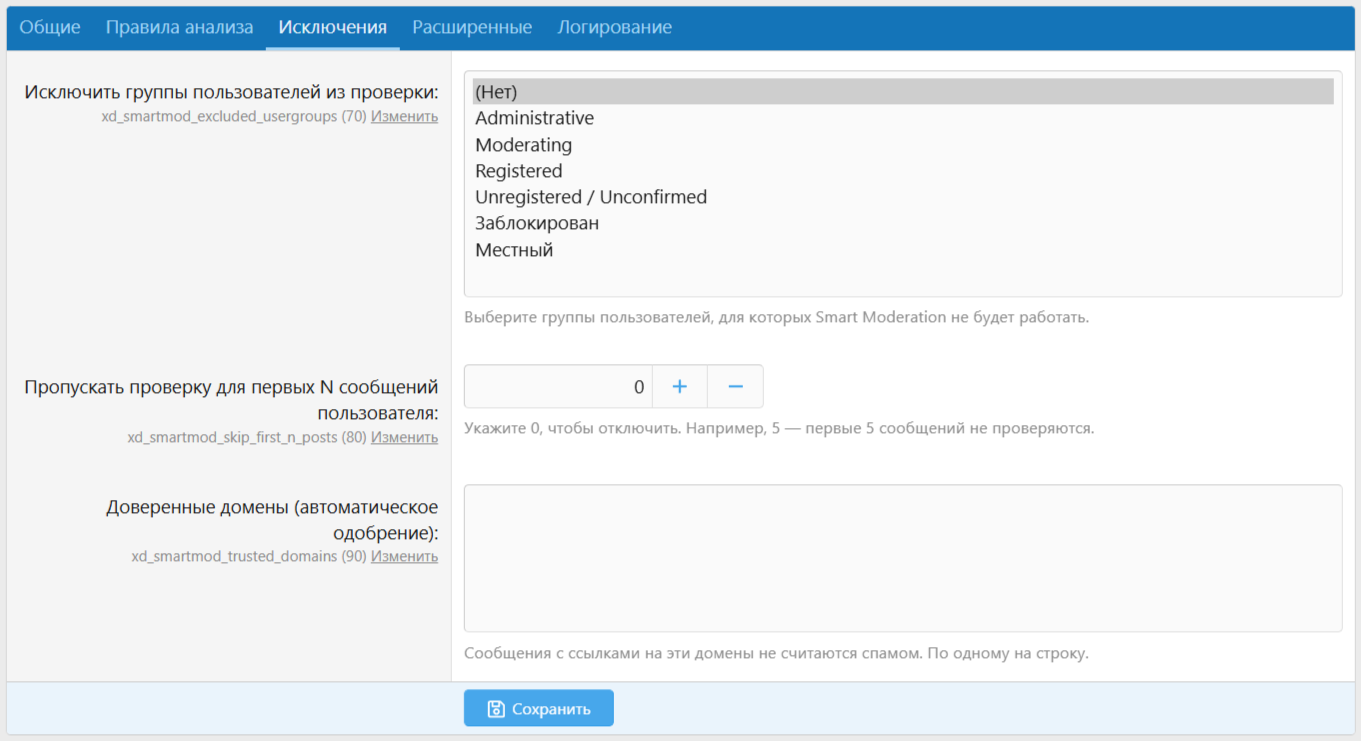
Task: Select the Местный user group
Action: point(514,250)
